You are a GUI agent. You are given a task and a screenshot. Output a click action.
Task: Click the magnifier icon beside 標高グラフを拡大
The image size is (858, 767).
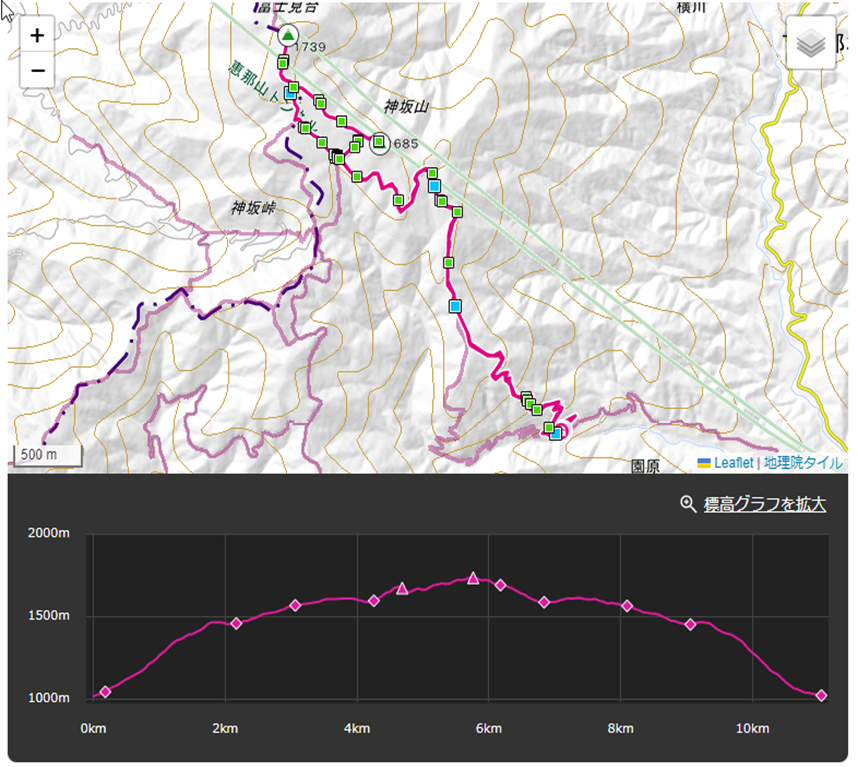pos(688,504)
